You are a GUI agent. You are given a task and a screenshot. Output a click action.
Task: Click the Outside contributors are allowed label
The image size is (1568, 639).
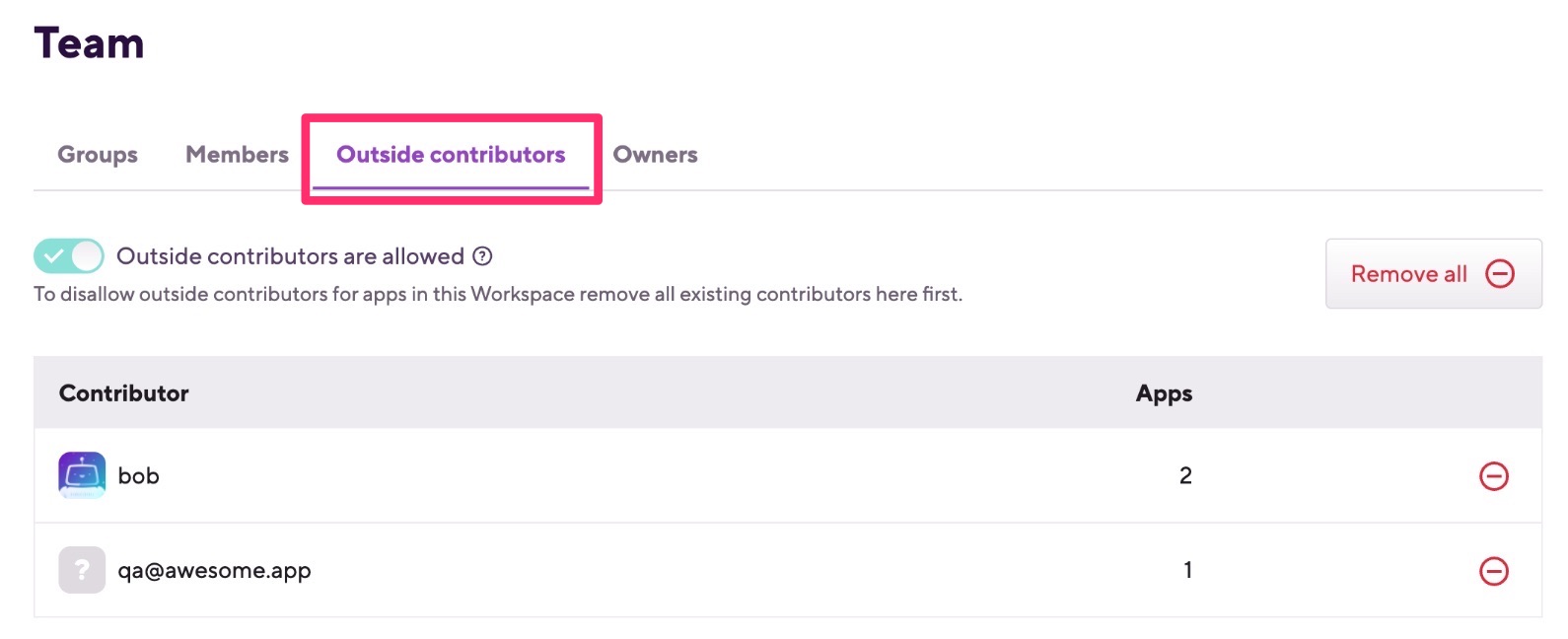[x=290, y=256]
